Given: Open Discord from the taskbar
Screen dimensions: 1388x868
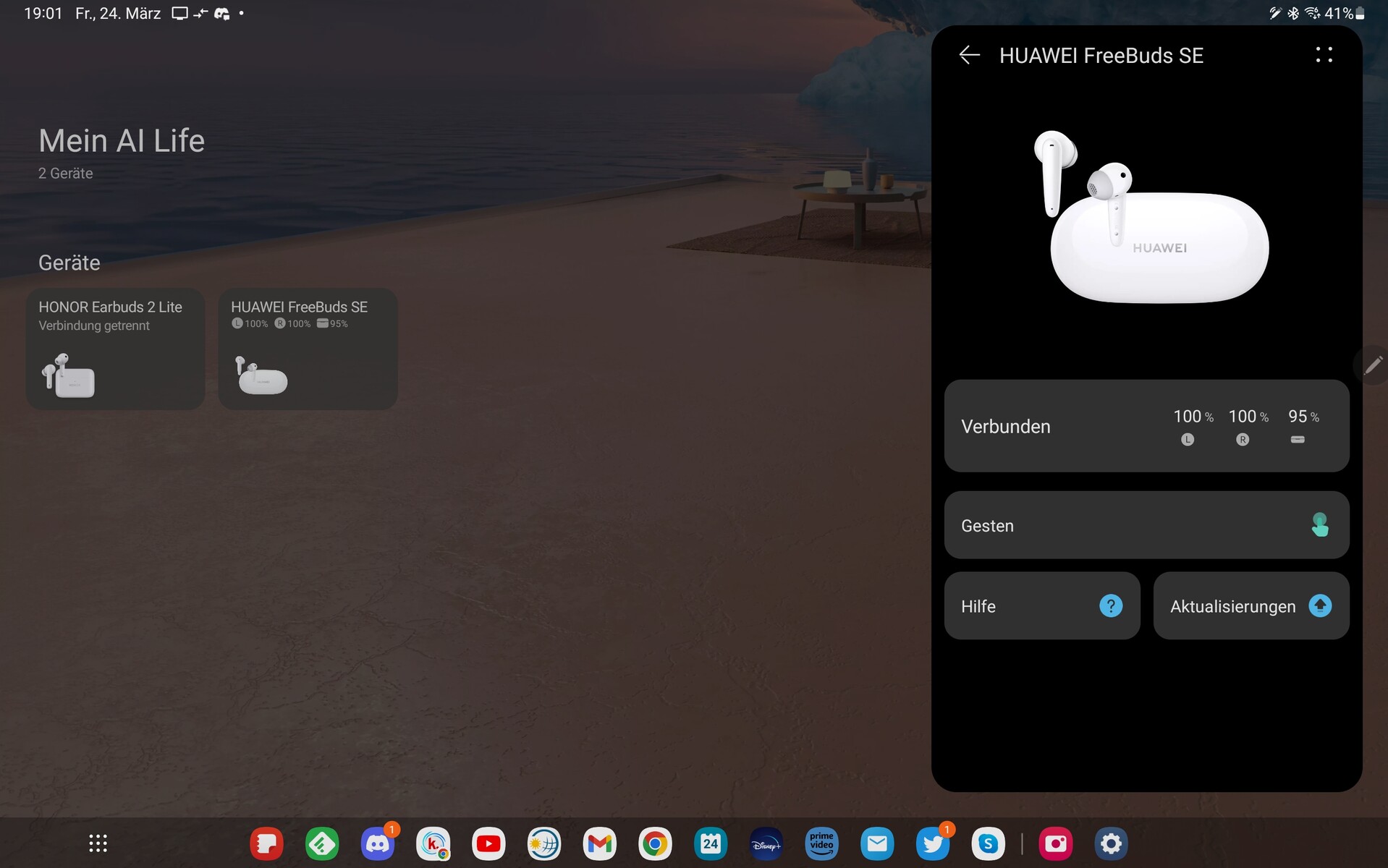Looking at the screenshot, I should pos(378,843).
